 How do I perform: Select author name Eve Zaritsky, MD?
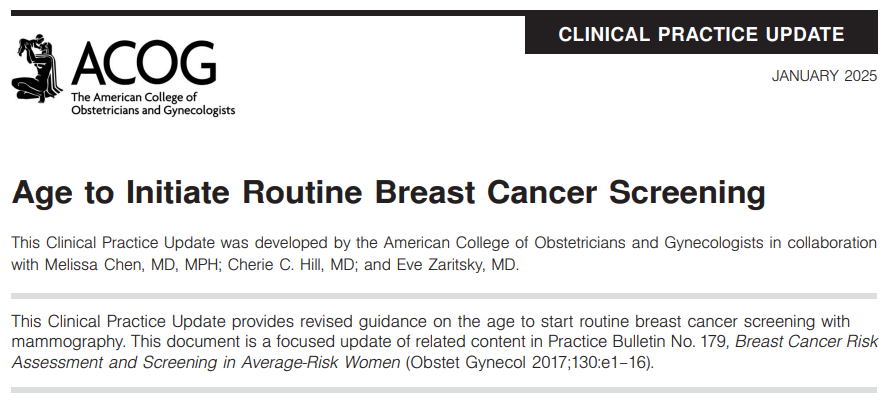(454, 265)
